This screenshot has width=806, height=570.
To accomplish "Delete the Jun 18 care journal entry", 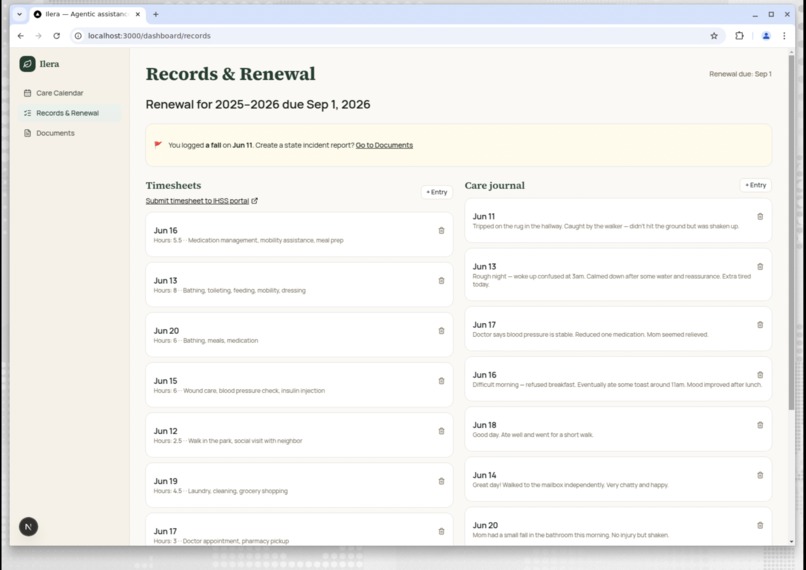I will click(760, 425).
